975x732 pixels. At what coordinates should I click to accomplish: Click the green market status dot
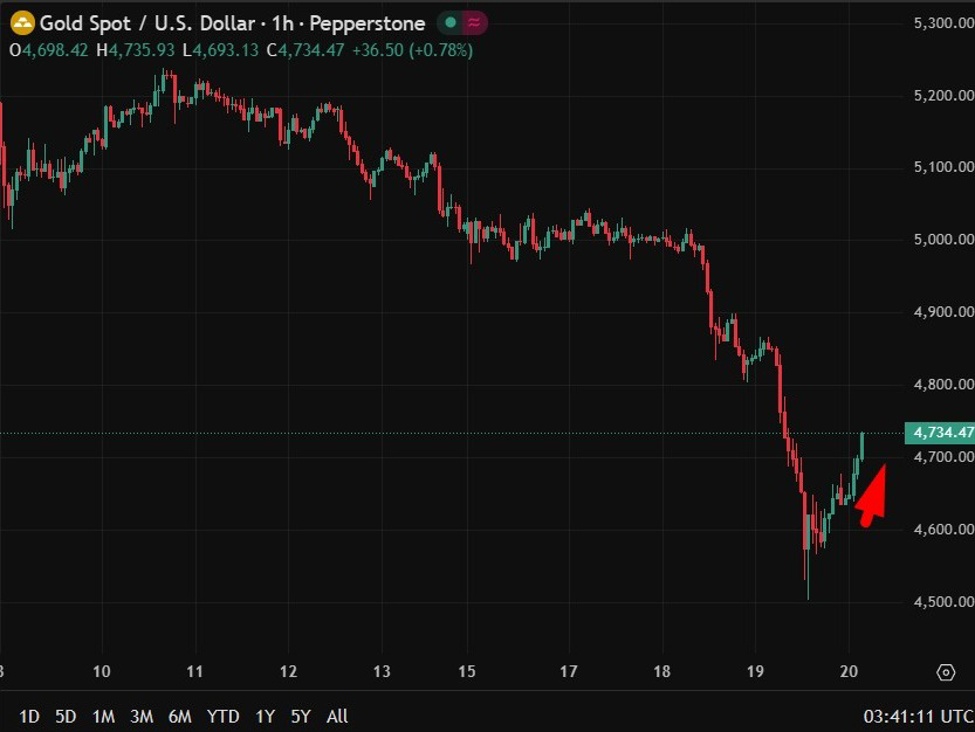449,23
